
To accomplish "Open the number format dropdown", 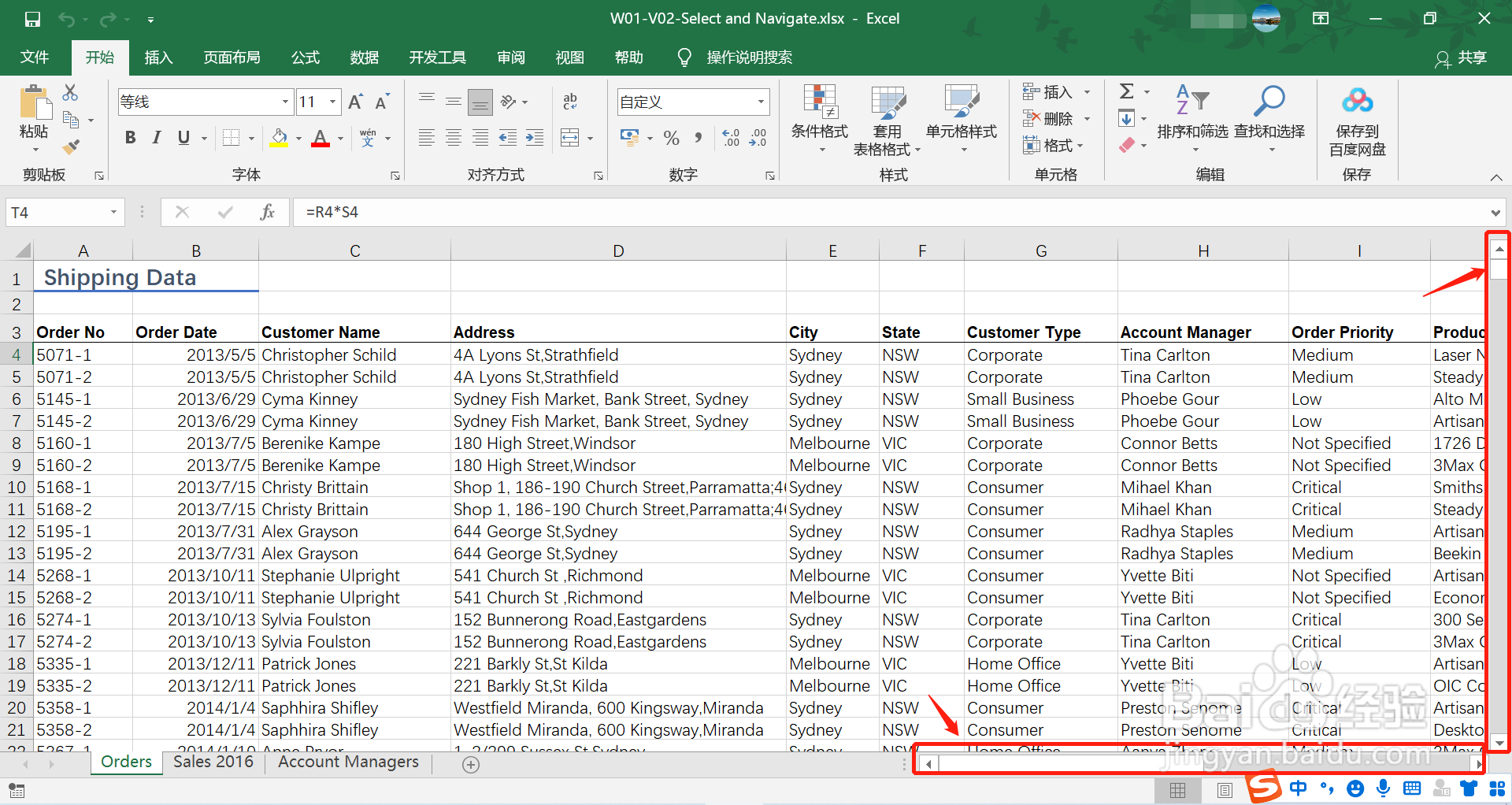I will (761, 102).
